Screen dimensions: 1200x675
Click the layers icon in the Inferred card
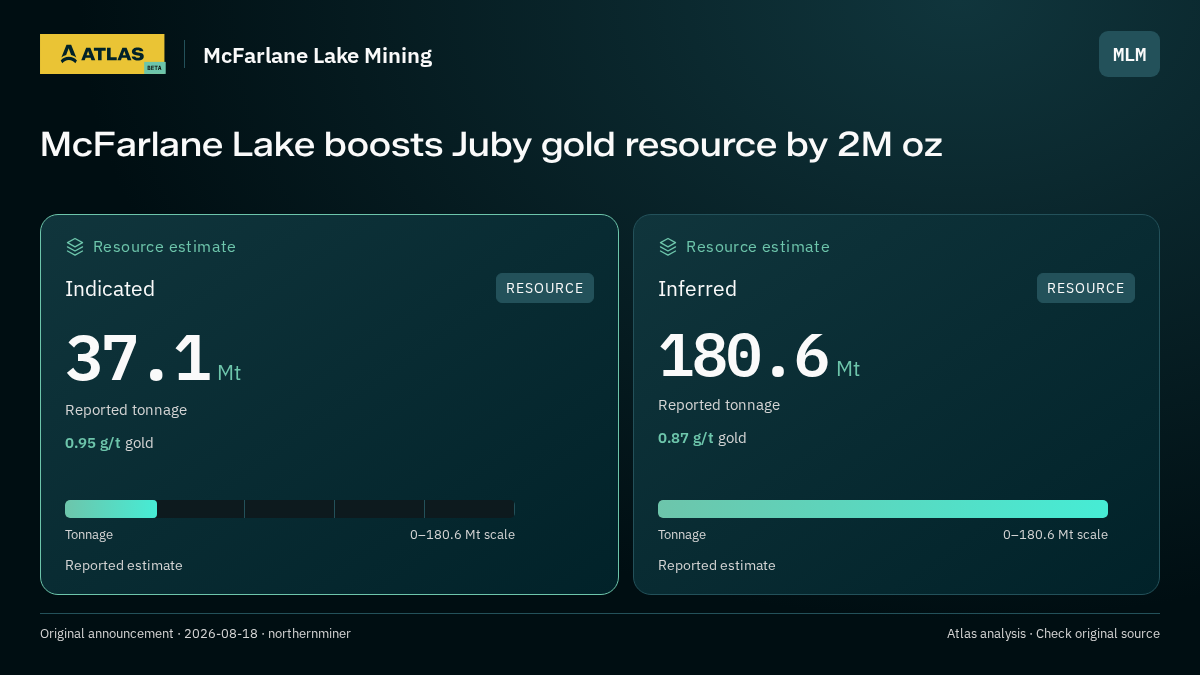point(668,247)
